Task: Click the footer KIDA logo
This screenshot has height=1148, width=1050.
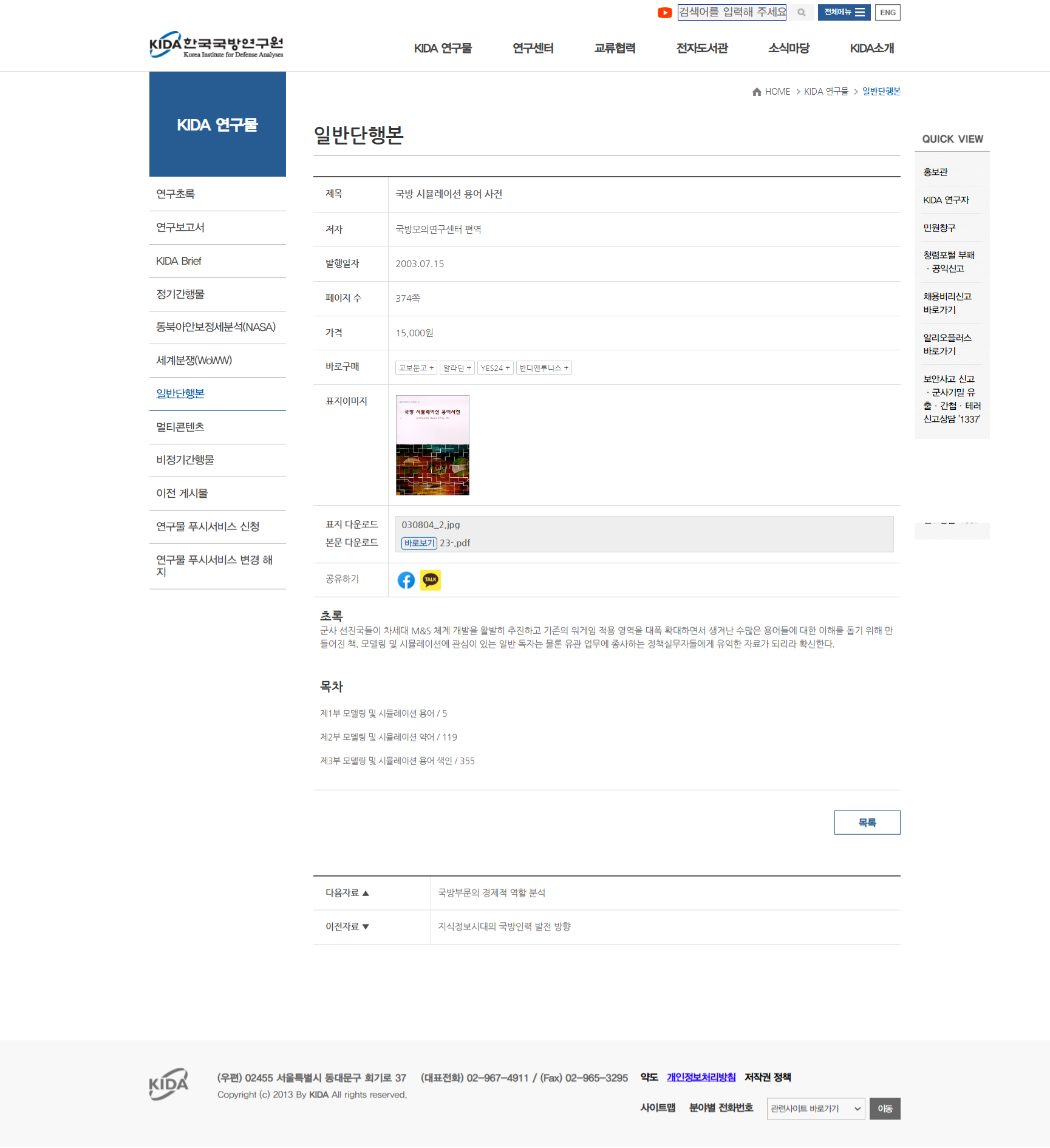Action: tap(169, 1084)
